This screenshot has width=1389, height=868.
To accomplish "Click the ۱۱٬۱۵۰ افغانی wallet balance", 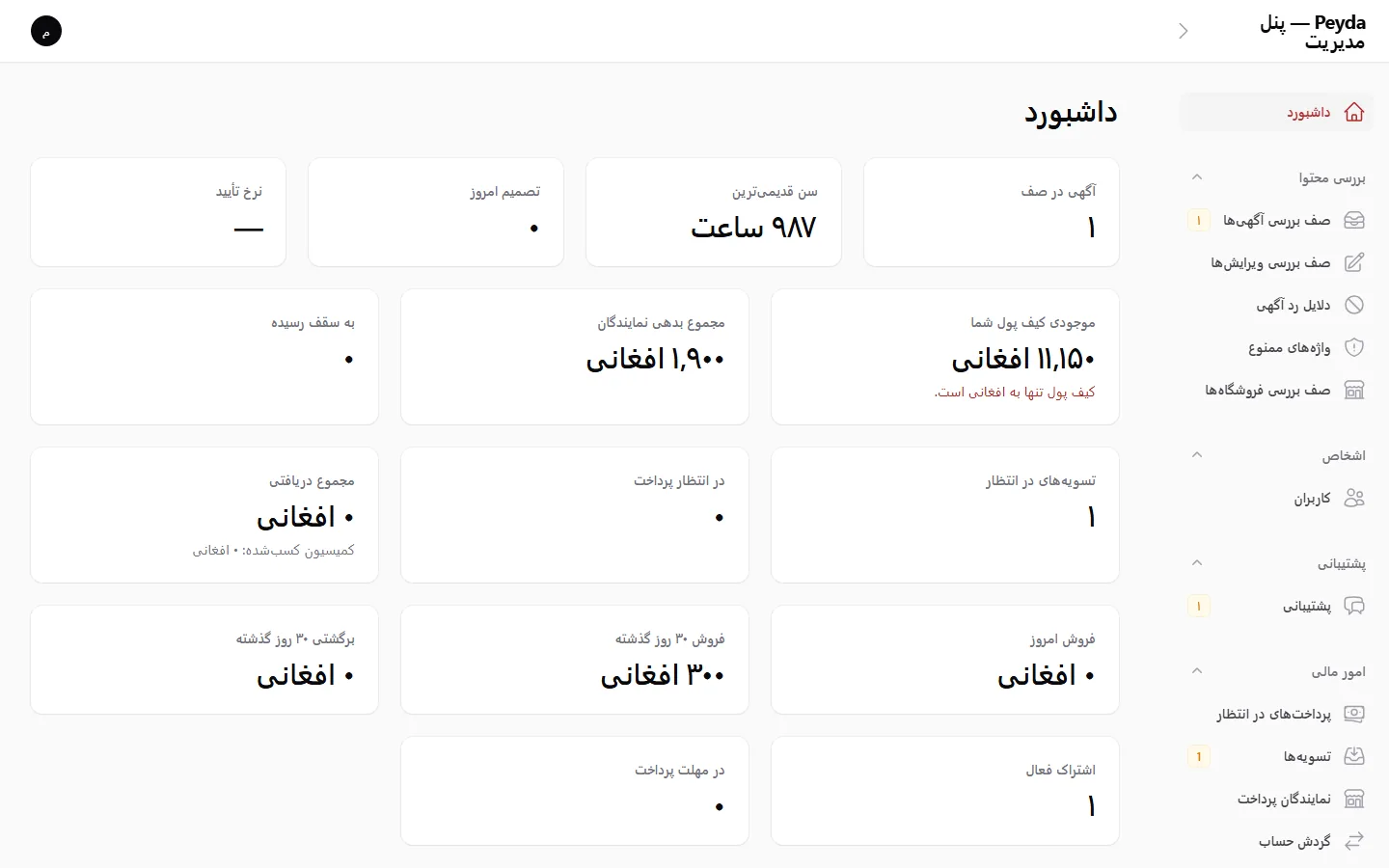I will pos(1023,359).
